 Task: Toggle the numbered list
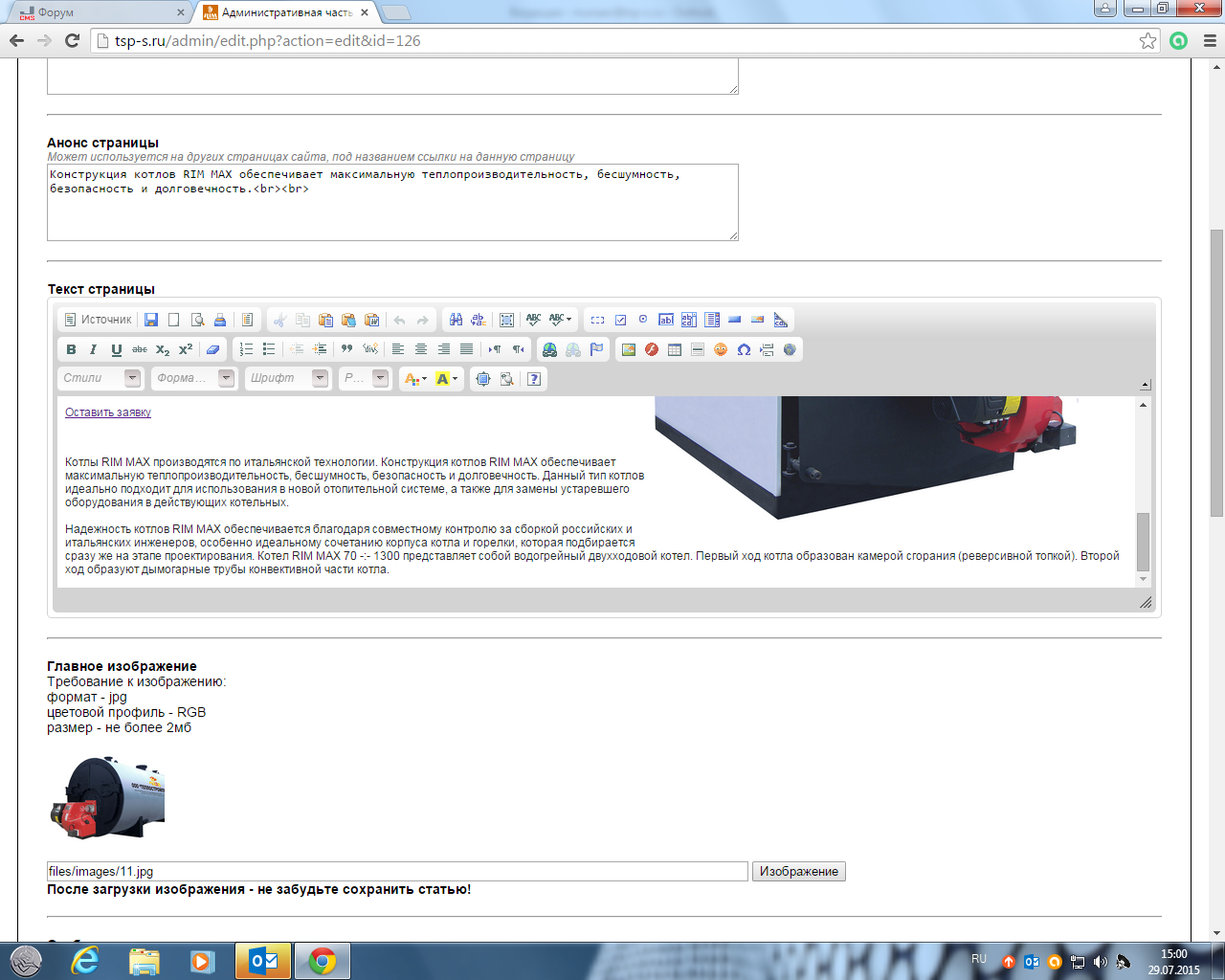(x=246, y=349)
